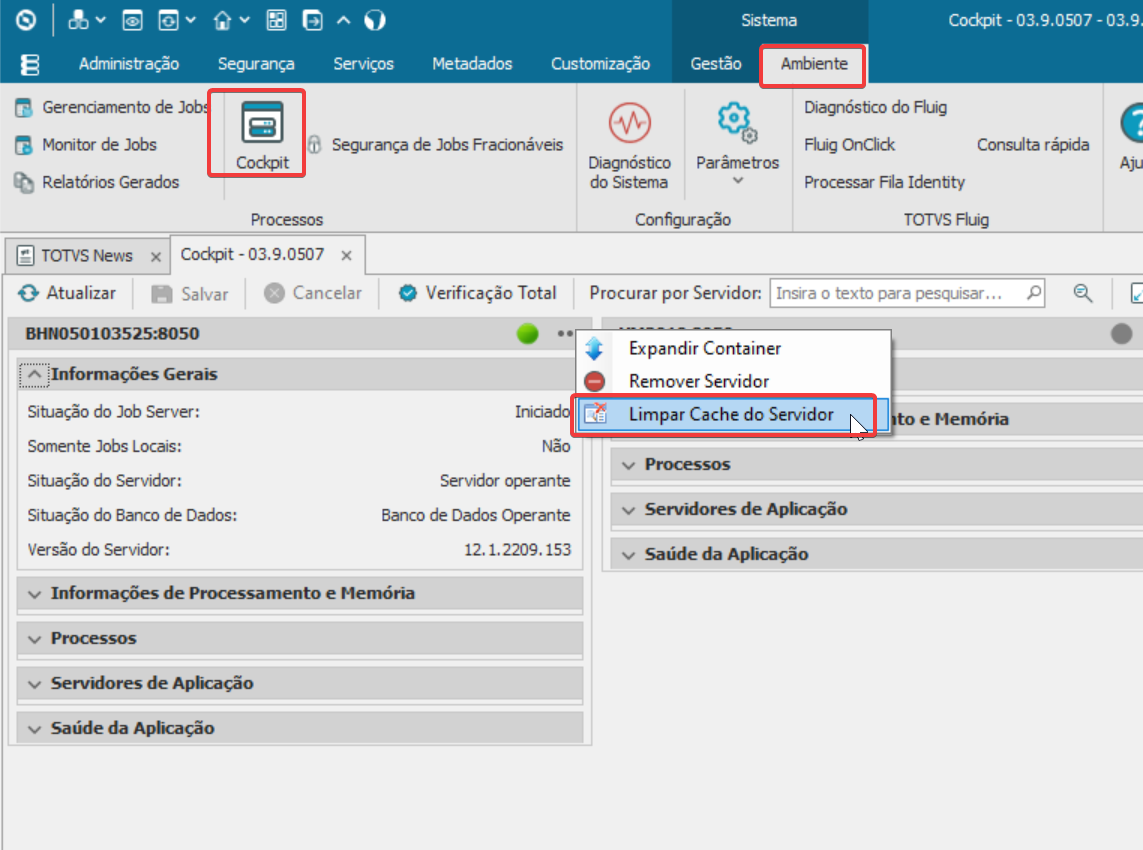1143x850 pixels.
Task: Open the Metadados ribbon tab
Action: [472, 64]
